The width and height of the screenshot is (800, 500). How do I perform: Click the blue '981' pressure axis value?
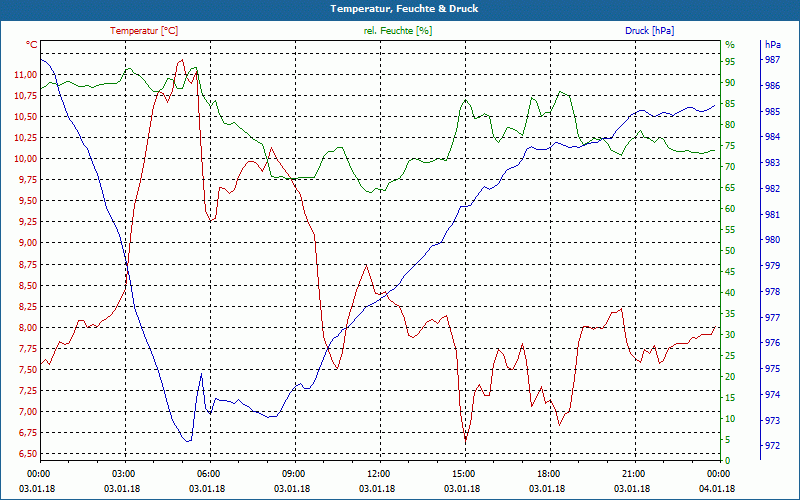click(x=773, y=215)
